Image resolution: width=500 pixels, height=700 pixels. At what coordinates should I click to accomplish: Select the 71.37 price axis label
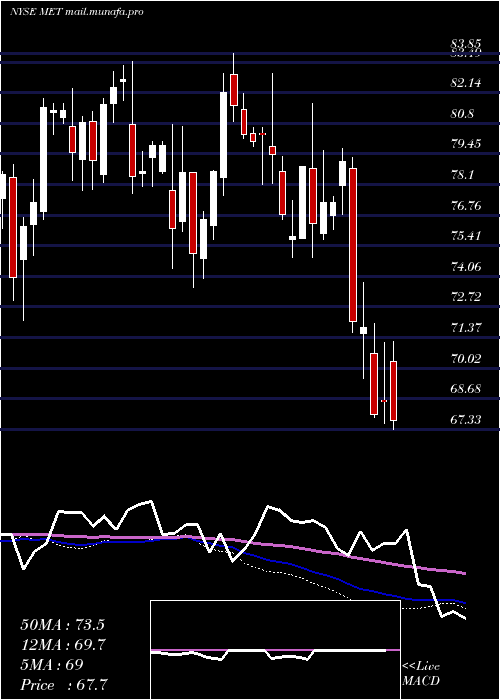click(x=466, y=328)
